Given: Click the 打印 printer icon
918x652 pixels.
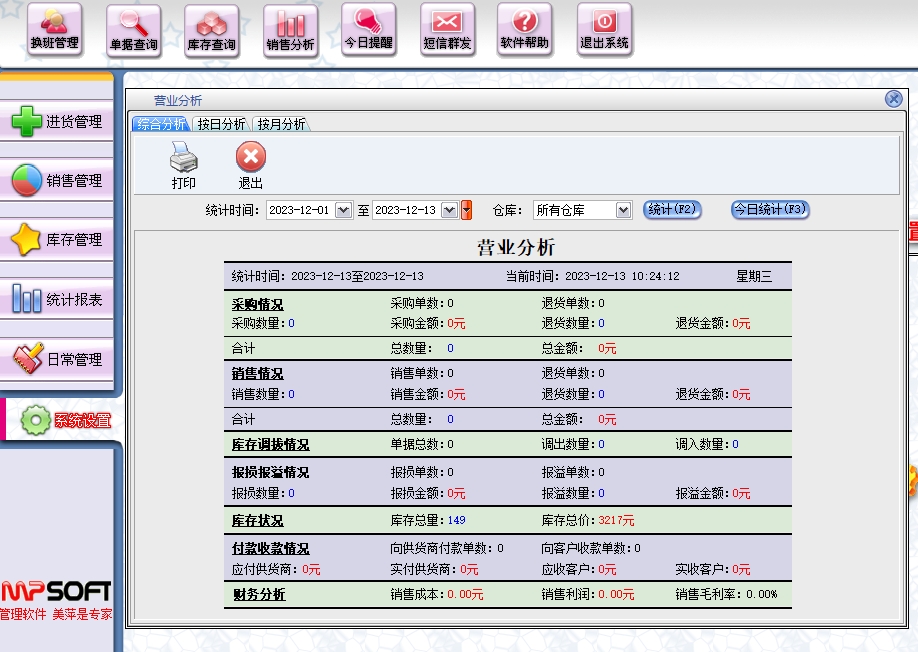Looking at the screenshot, I should (184, 164).
